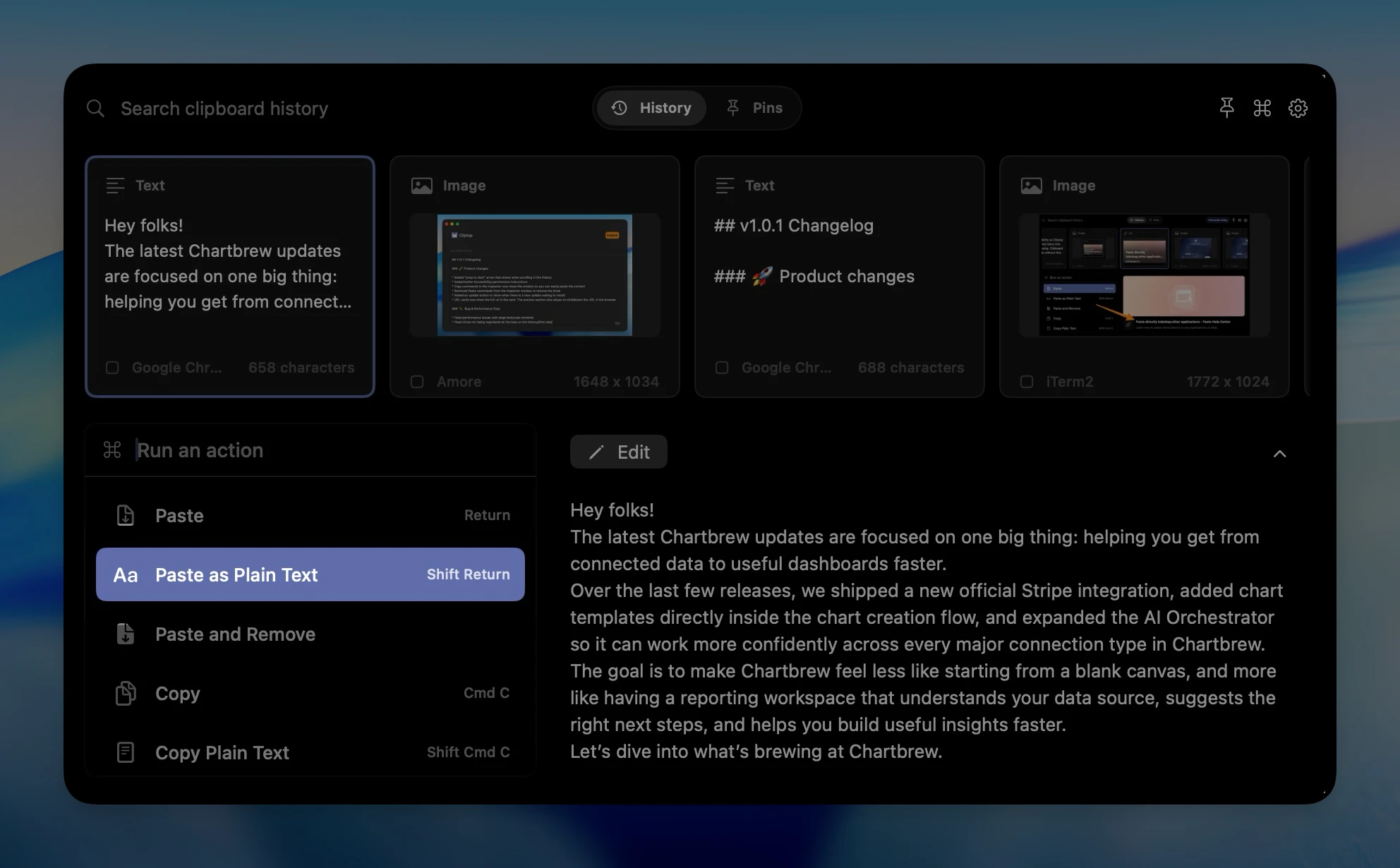
Task: Click the Aa plain text icon
Action: [x=126, y=575]
